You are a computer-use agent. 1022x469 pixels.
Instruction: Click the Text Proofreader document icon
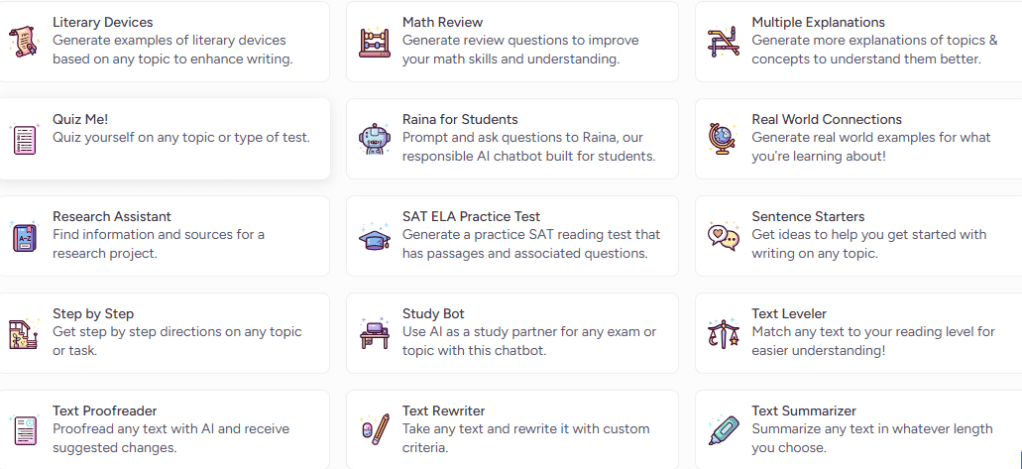click(23, 431)
